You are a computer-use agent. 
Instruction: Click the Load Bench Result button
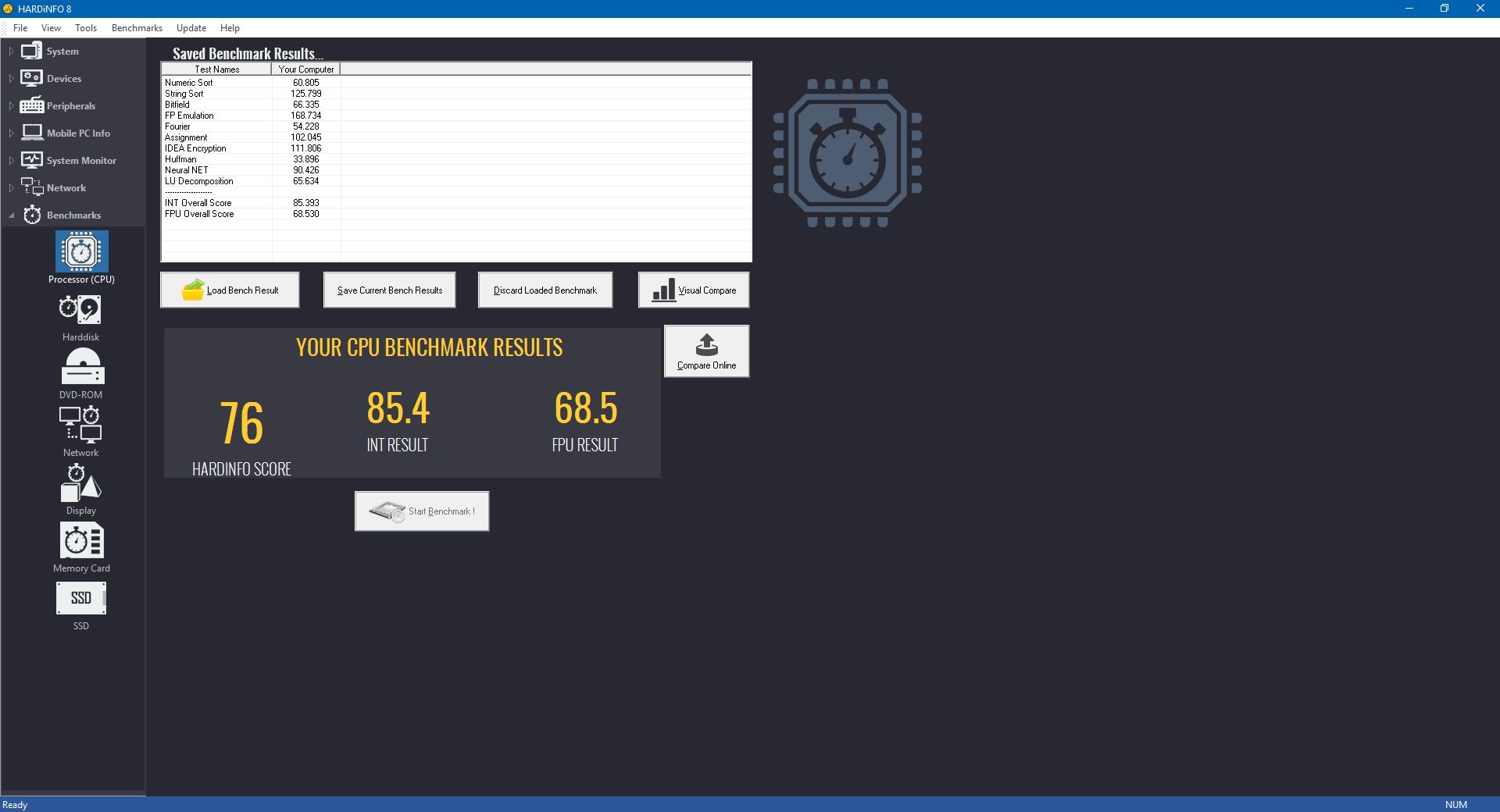tap(230, 290)
